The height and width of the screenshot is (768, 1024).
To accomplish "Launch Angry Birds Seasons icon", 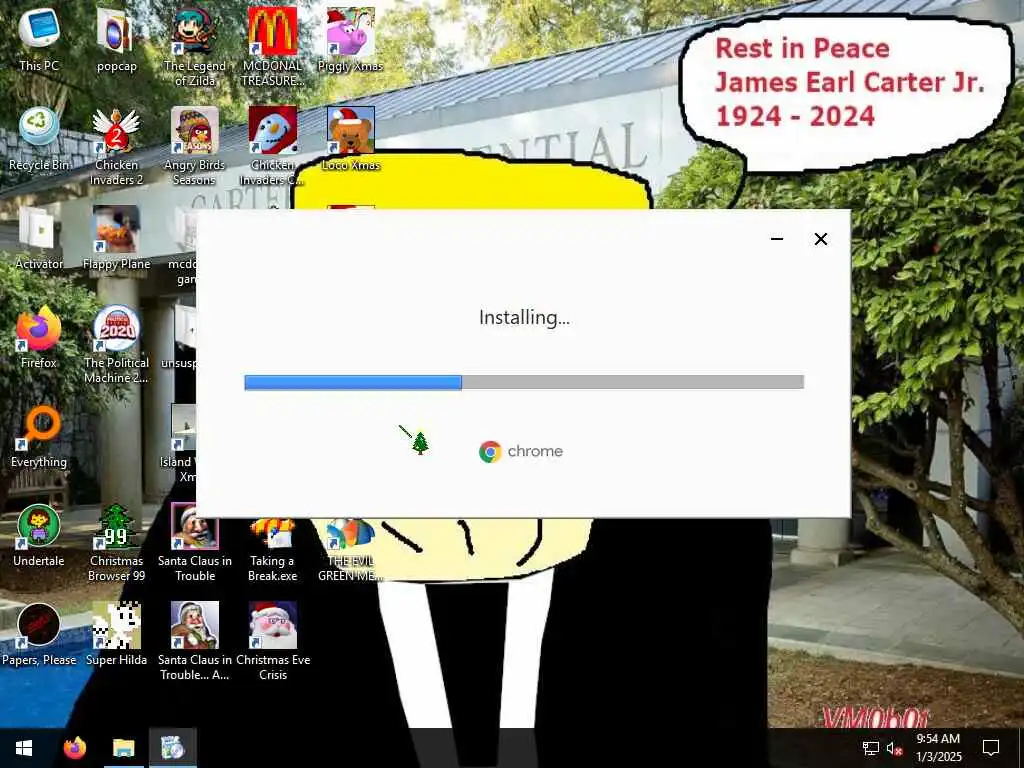I will (x=195, y=146).
